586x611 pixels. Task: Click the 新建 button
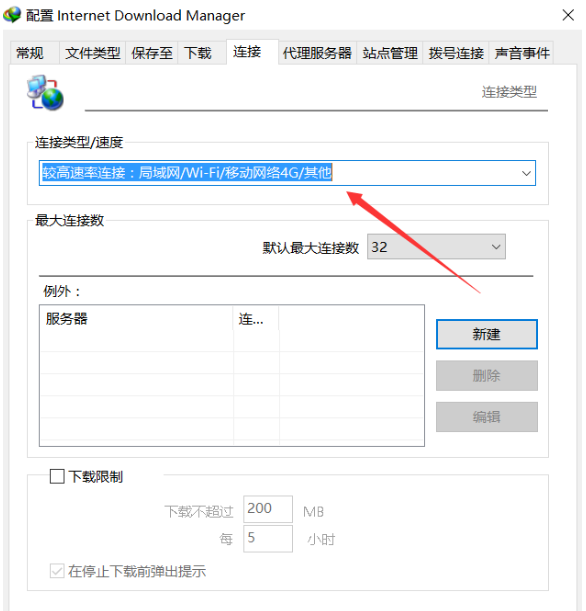tap(487, 334)
